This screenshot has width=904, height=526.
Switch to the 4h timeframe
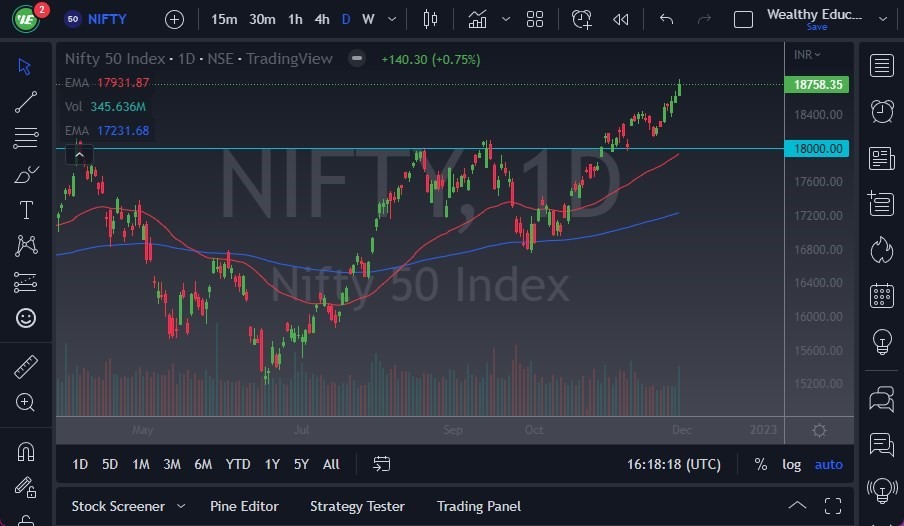tap(322, 20)
